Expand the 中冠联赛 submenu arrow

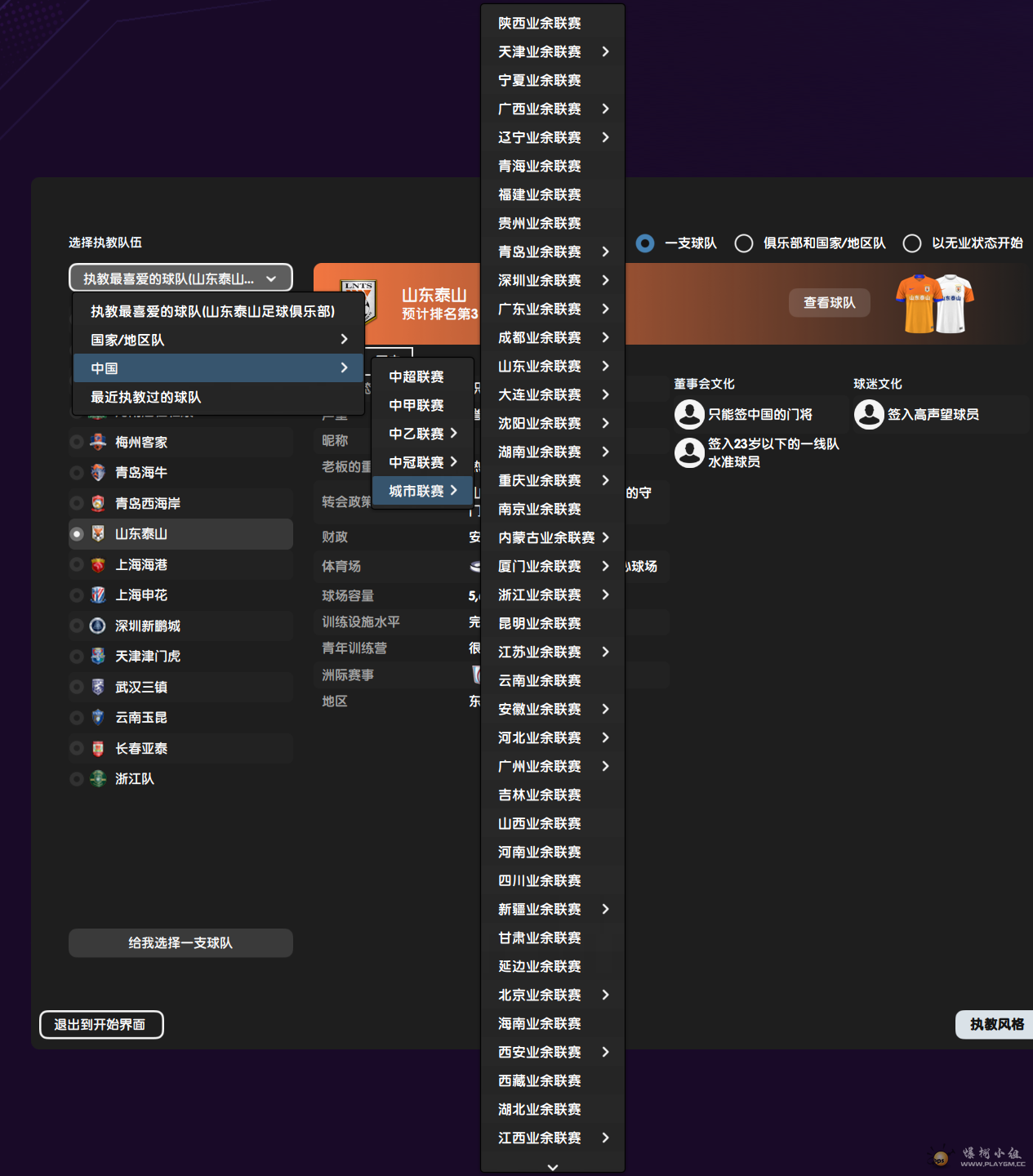click(x=453, y=461)
